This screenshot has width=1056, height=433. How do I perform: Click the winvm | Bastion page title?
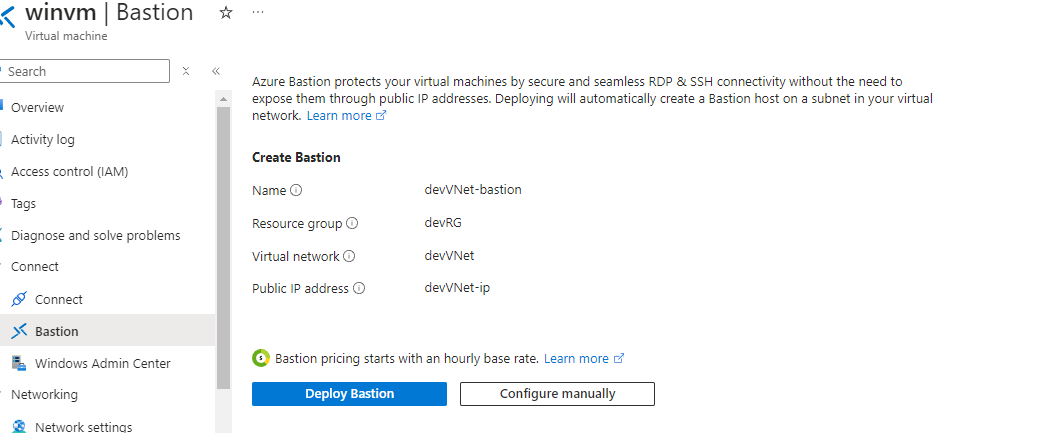(109, 13)
